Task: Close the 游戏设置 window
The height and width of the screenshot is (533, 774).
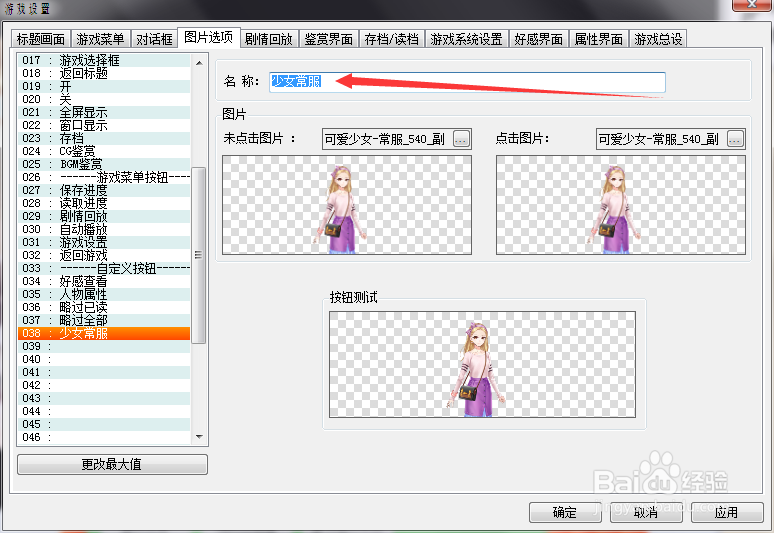Action: pos(751,4)
